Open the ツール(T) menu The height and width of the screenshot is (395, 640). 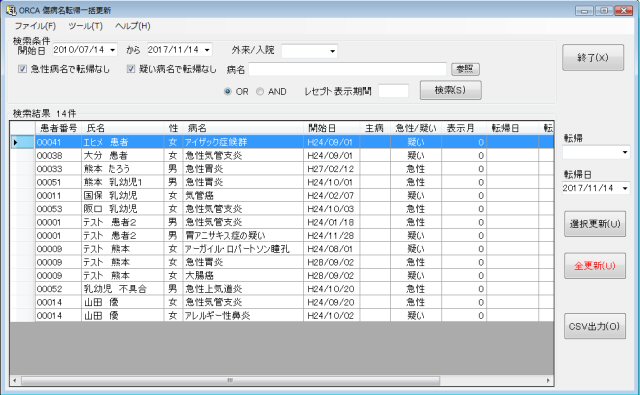85,26
